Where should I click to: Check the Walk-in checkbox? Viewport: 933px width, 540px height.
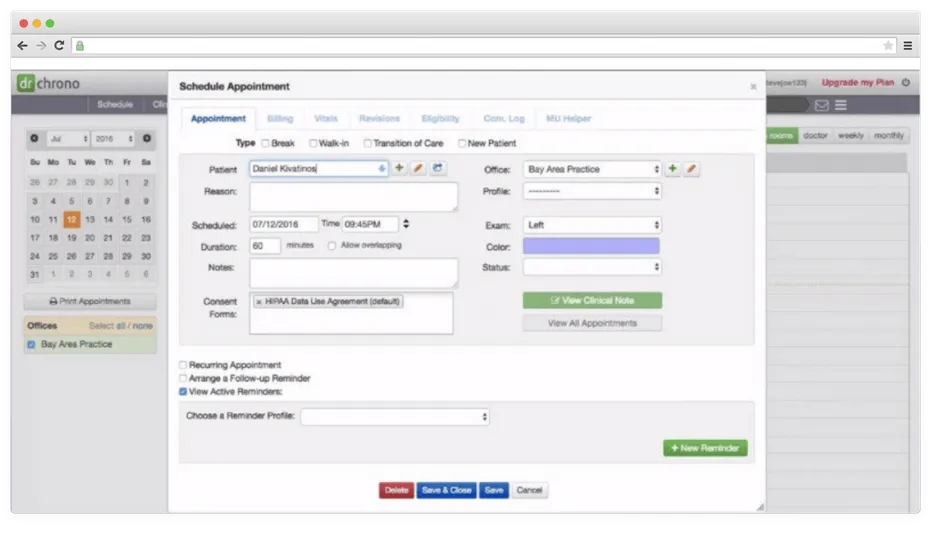click(313, 143)
